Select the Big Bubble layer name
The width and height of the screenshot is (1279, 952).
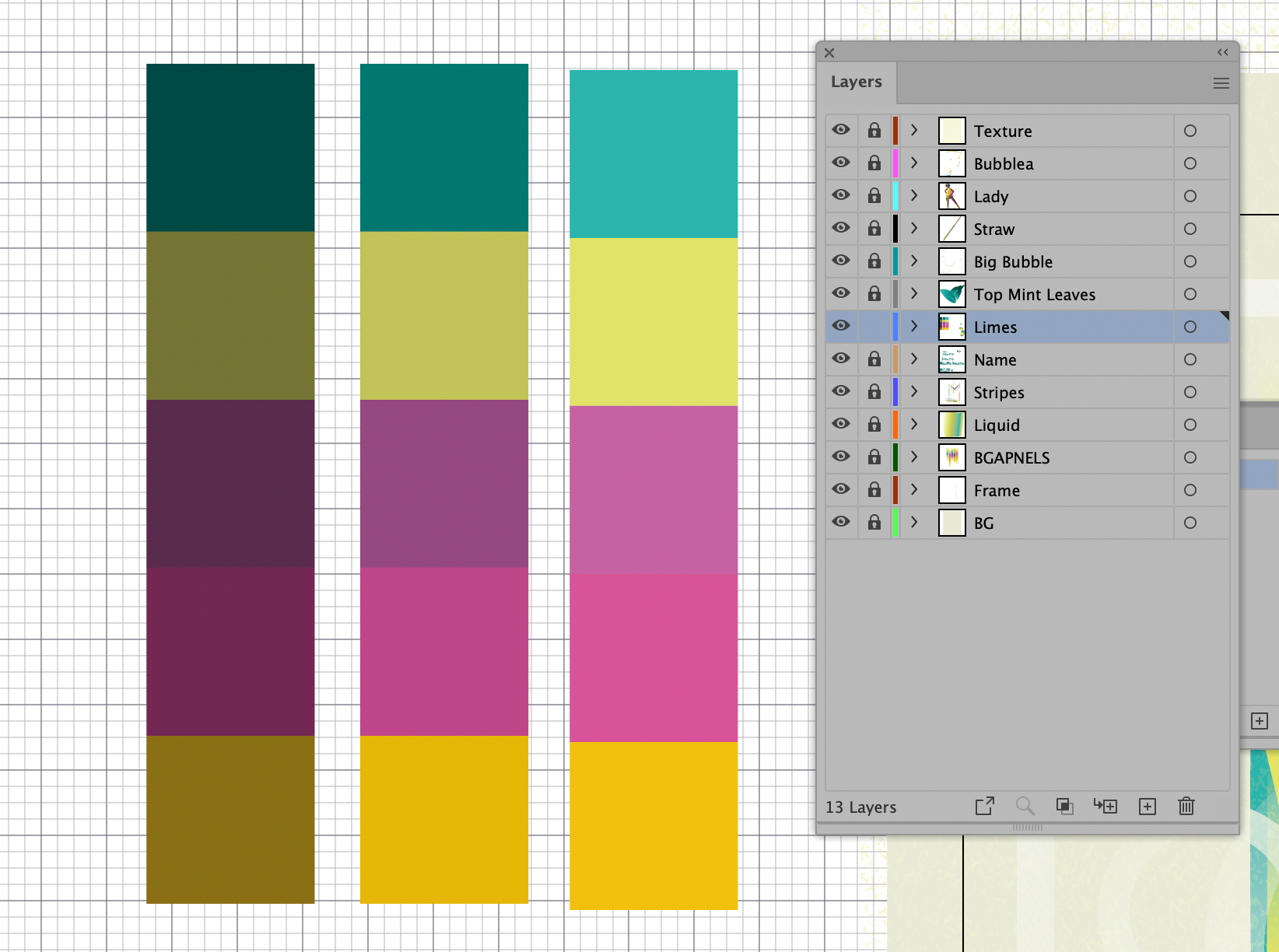coord(1013,262)
